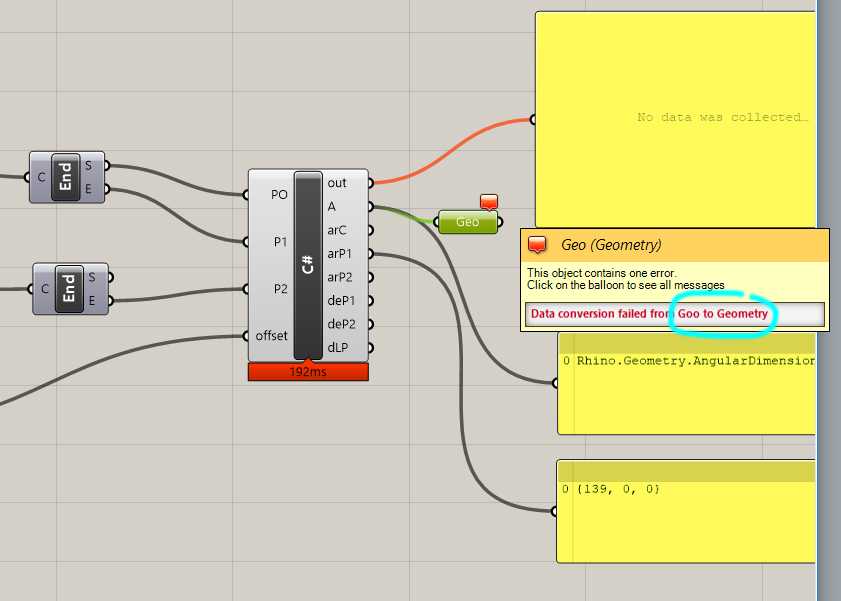This screenshot has height=601, width=841.
Task: Click the 'PO' input of the C# script
Action: 247,195
